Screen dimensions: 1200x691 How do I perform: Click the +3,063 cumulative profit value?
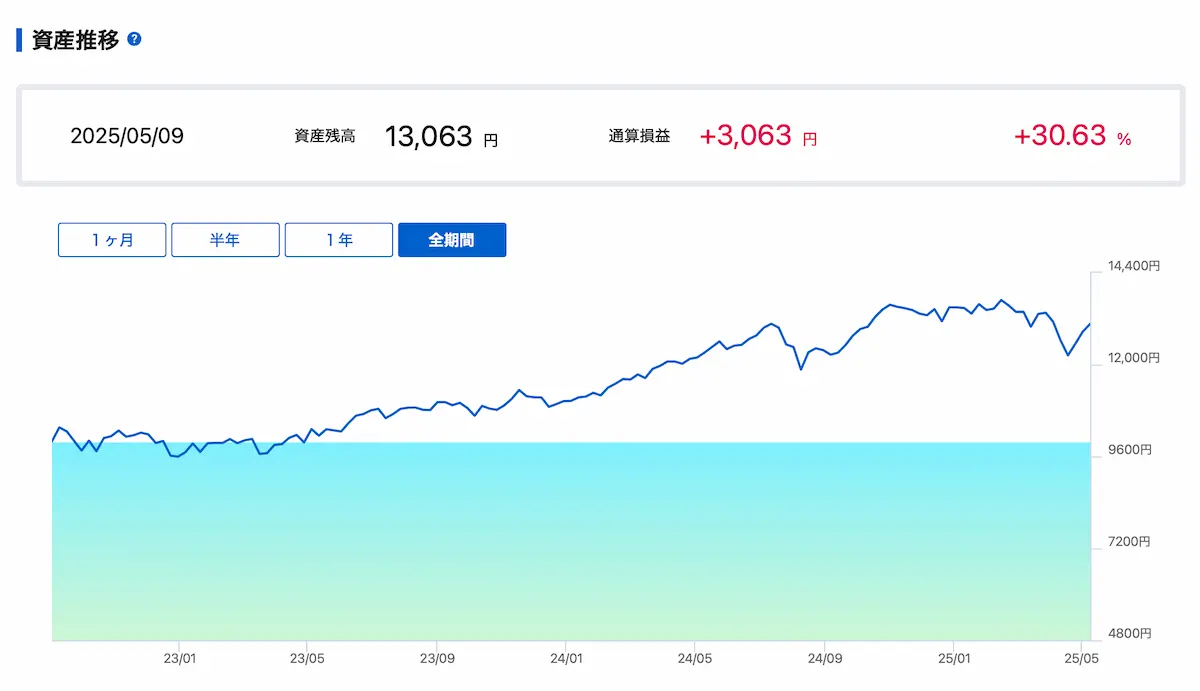coord(745,136)
